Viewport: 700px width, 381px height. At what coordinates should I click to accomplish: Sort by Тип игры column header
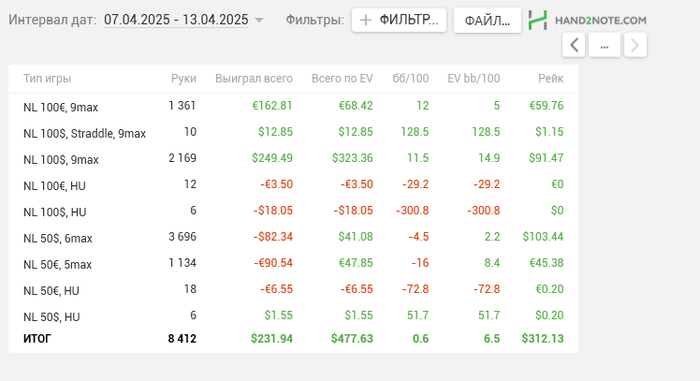(47, 79)
